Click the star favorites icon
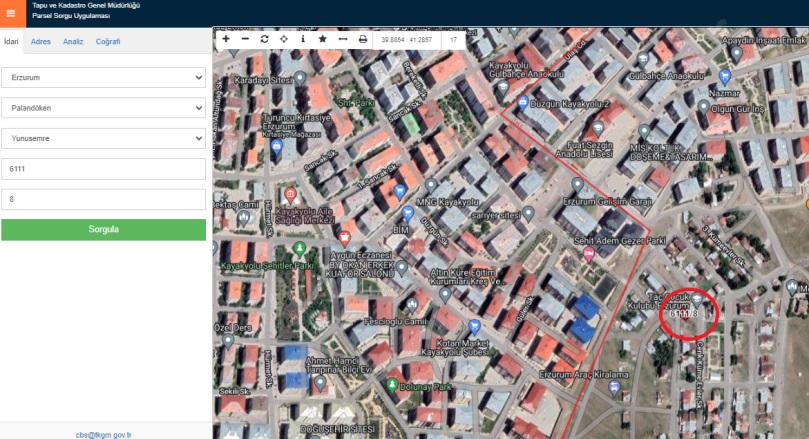Viewport: 809px width, 439px height. click(322, 39)
